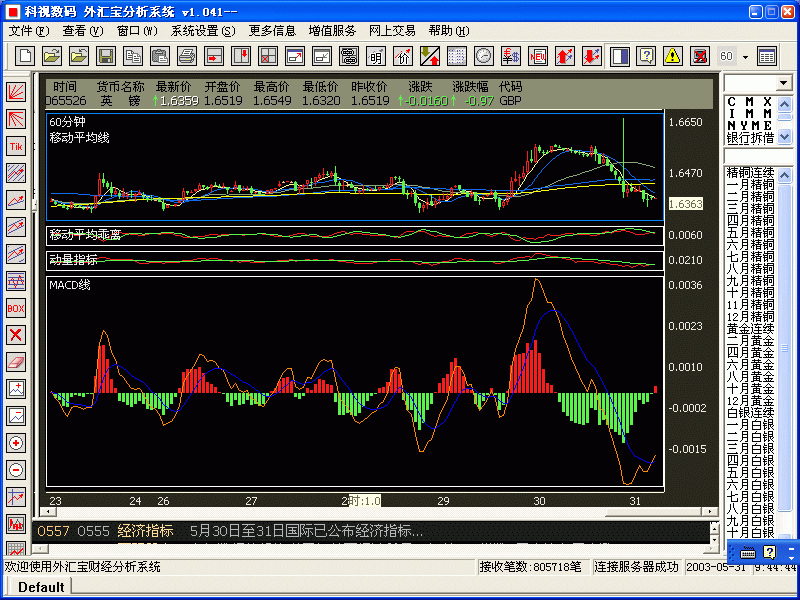Click the 2003-05-31 date in status bar

[715, 567]
